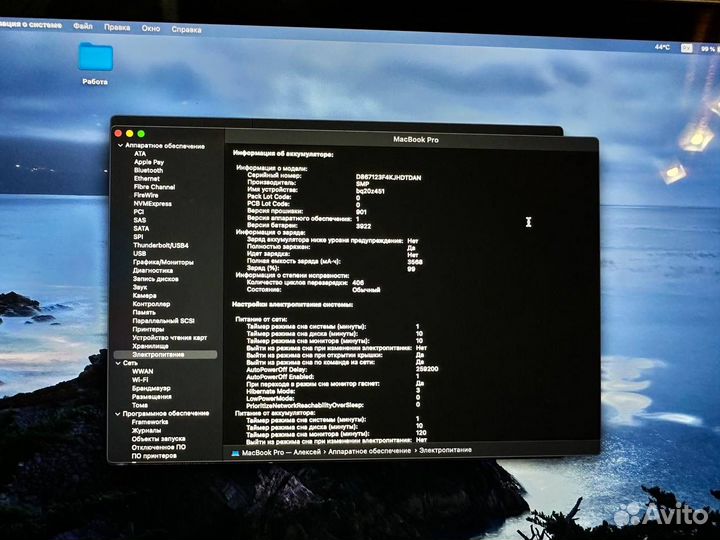Select Принтеры in the sidebar
This screenshot has width=720, height=540.
click(148, 329)
